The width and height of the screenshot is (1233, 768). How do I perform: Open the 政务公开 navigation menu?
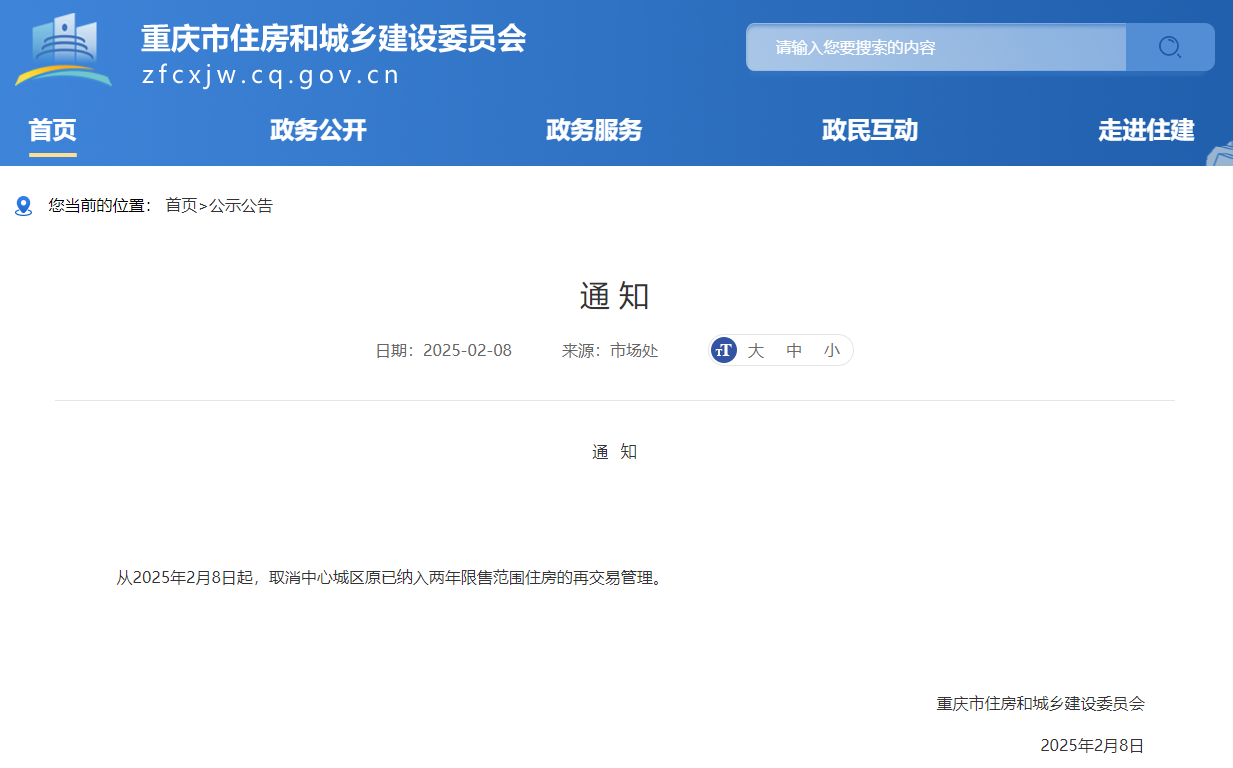[x=318, y=130]
